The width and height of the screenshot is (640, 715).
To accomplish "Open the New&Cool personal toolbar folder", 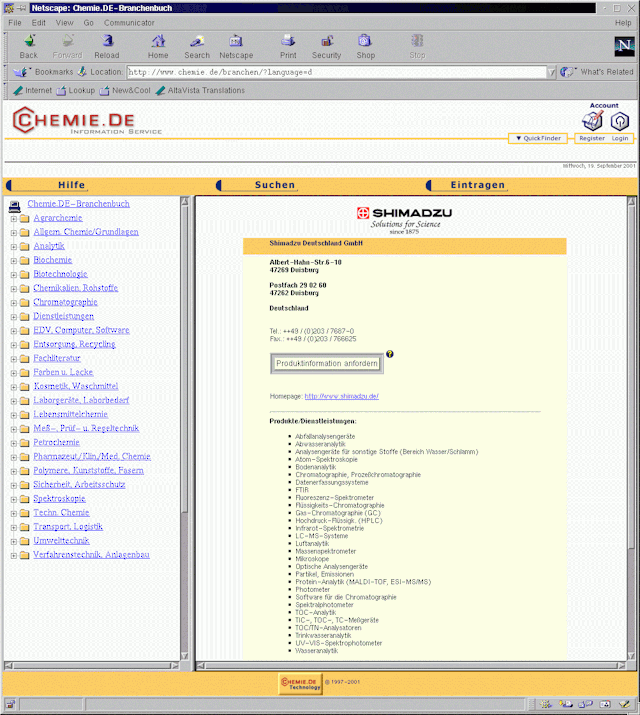I will 125,90.
